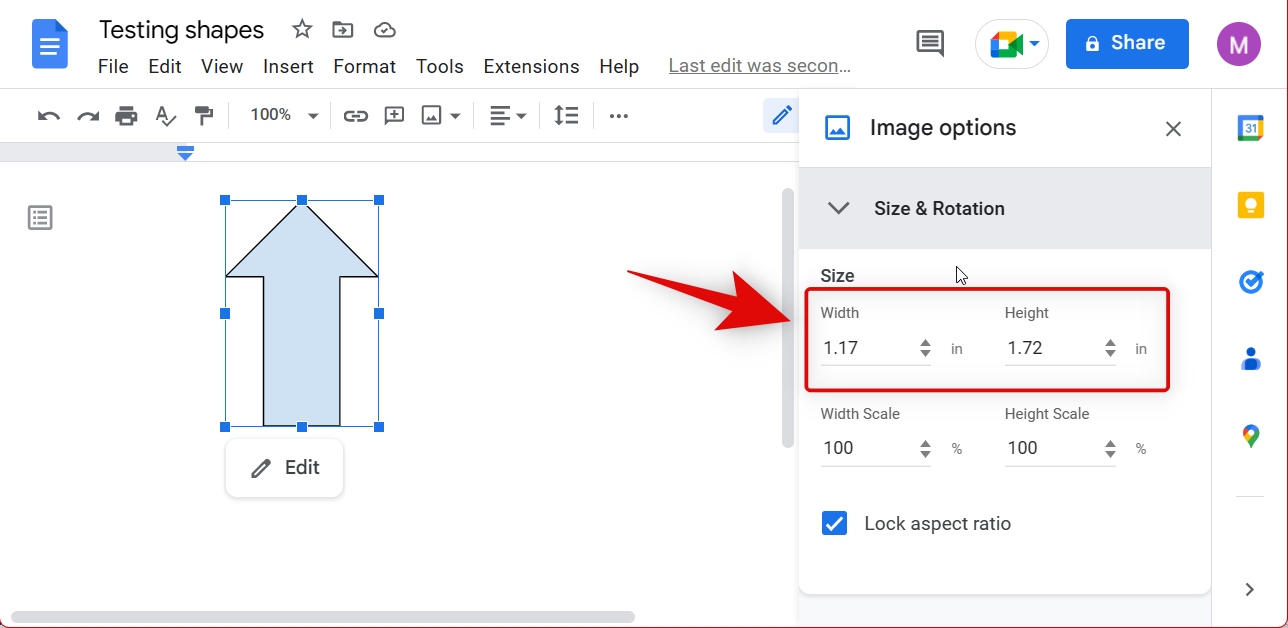Hide the side panel with chevron
Image resolution: width=1288 pixels, height=628 pixels.
(x=1249, y=589)
